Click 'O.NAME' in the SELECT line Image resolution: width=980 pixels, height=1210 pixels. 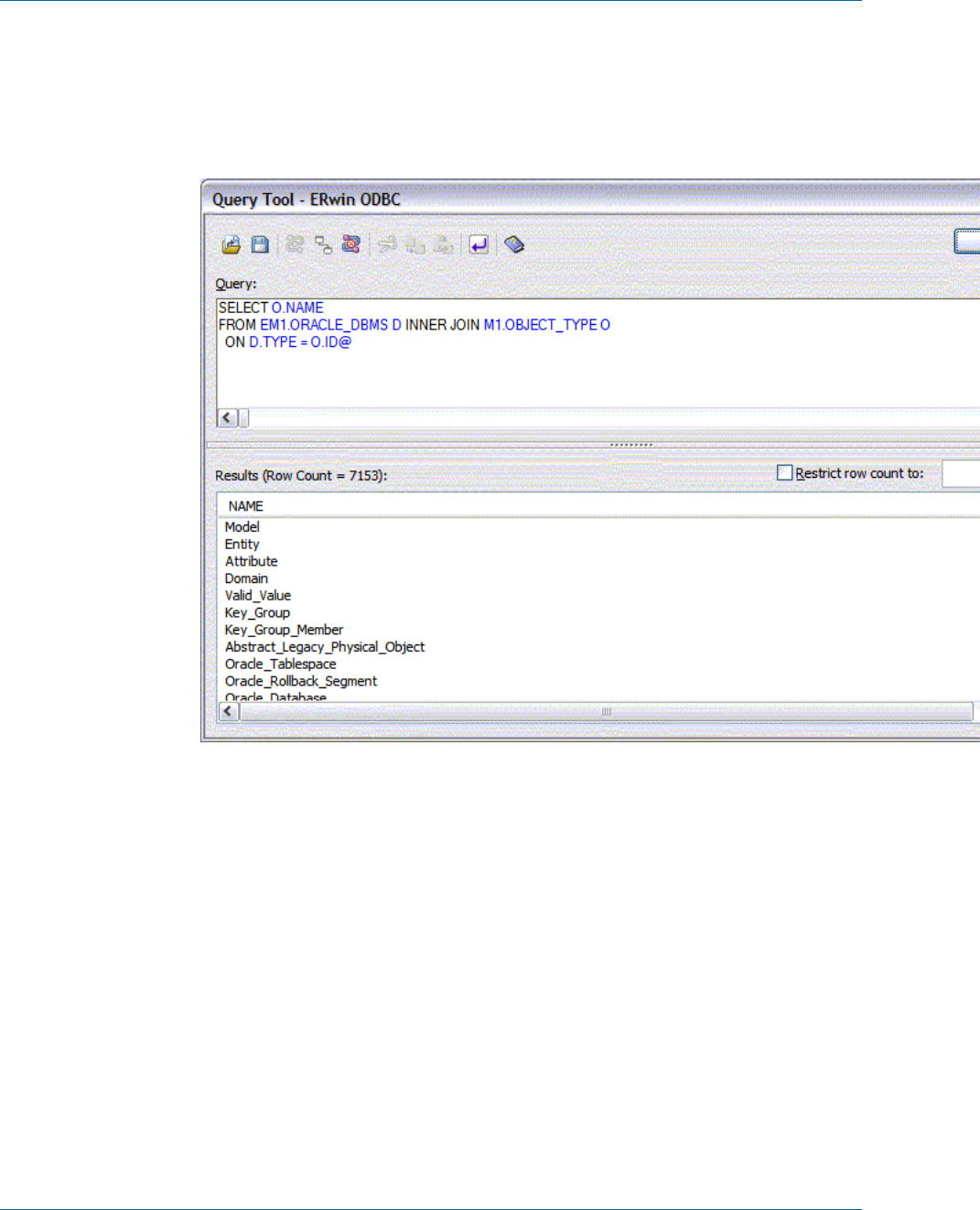[x=297, y=308]
